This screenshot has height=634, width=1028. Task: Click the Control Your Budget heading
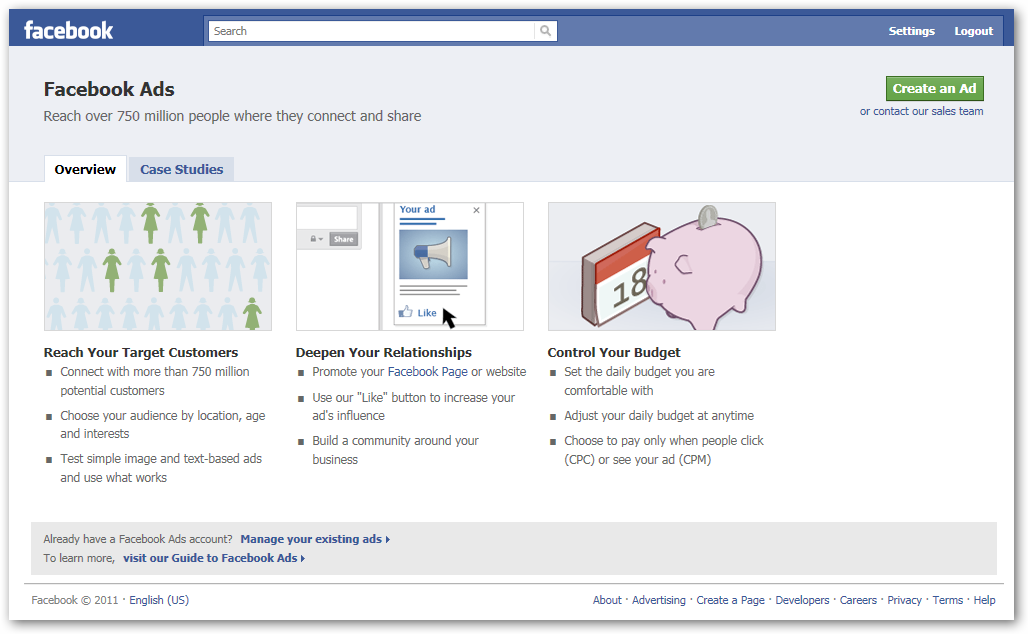614,352
